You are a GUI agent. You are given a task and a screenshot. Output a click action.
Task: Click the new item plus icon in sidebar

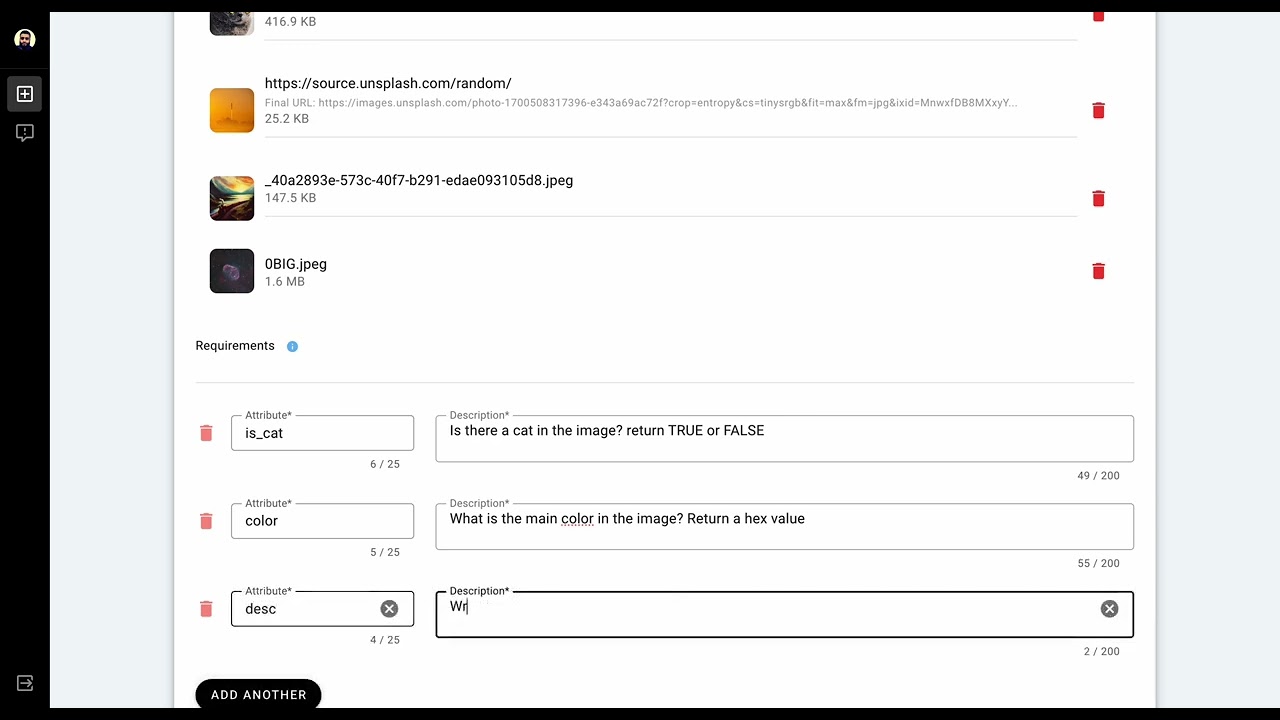point(25,94)
